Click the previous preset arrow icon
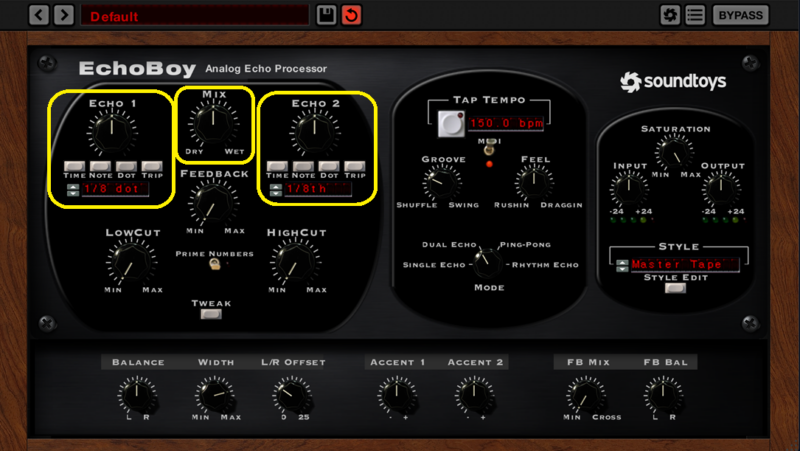The height and width of the screenshot is (451, 800). (x=39, y=15)
